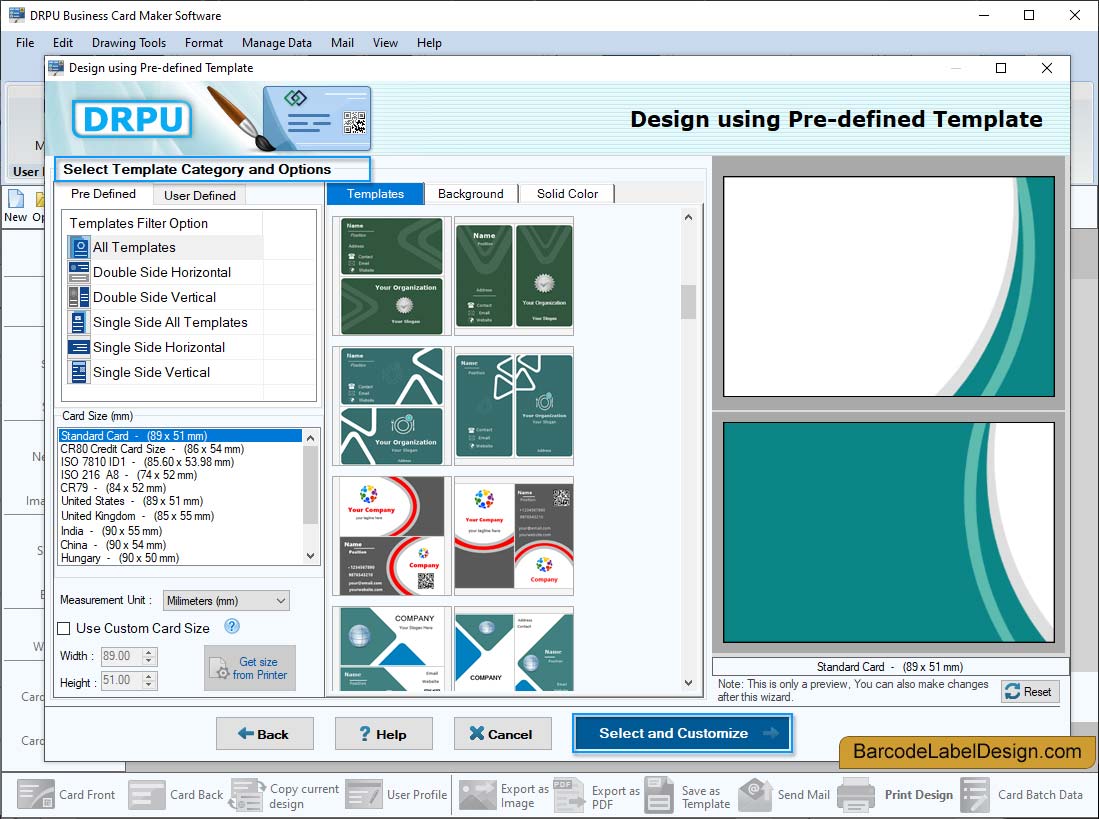1099x819 pixels.
Task: Click the Single Side Vertical icon
Action: (x=79, y=372)
